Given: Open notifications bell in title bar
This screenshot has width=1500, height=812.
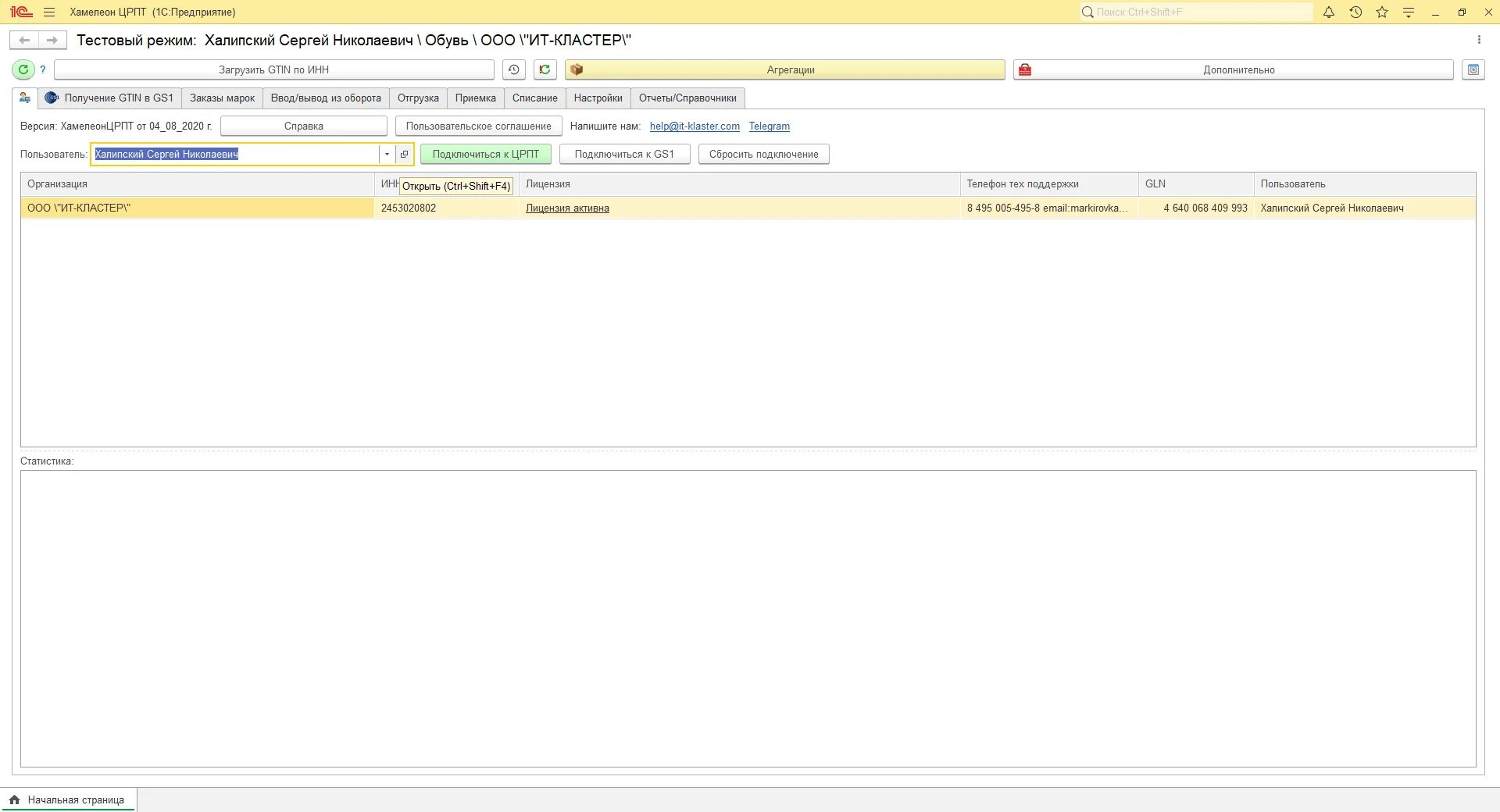Looking at the screenshot, I should (1329, 12).
